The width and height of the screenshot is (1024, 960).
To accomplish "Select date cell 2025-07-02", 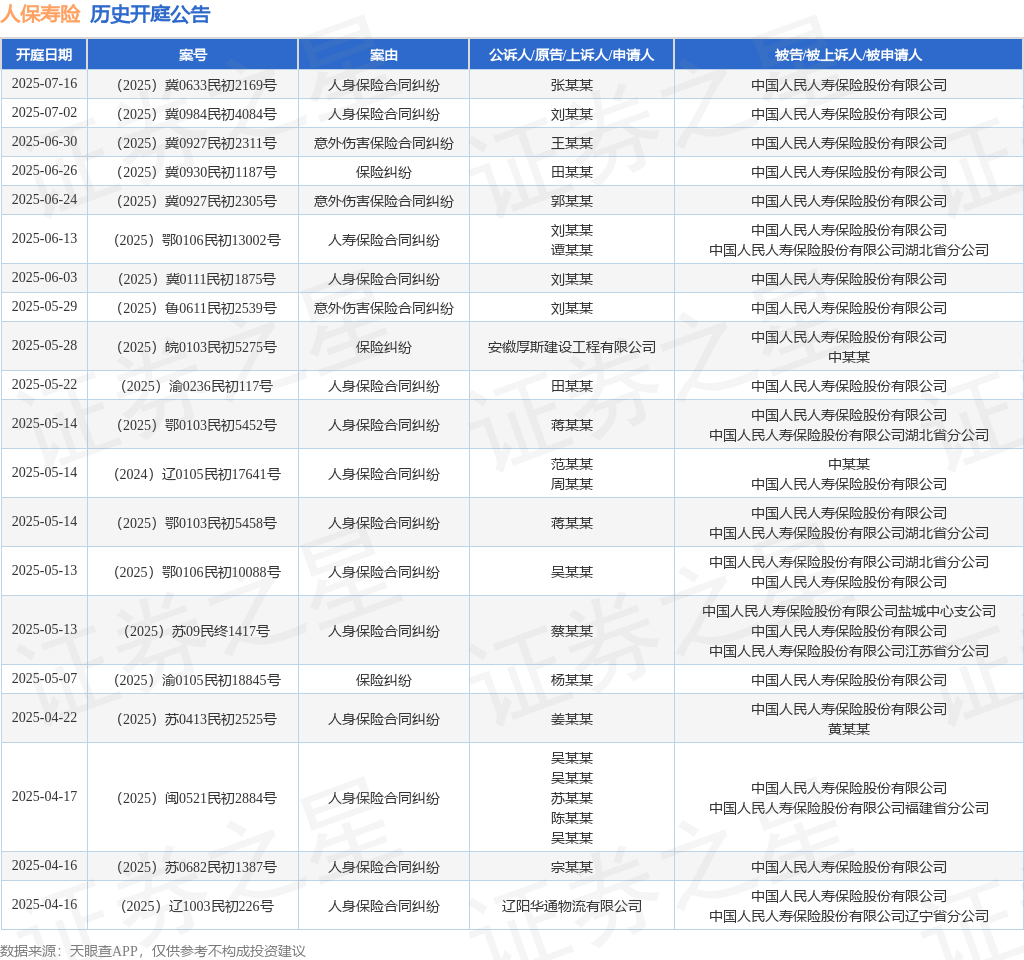I will [x=44, y=112].
